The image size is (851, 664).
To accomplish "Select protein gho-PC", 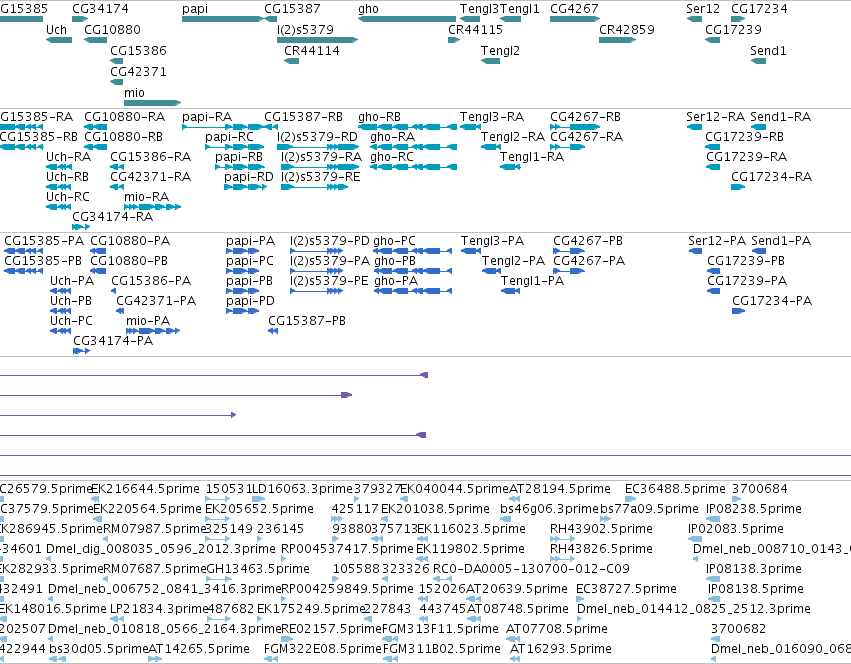I will coord(395,241).
